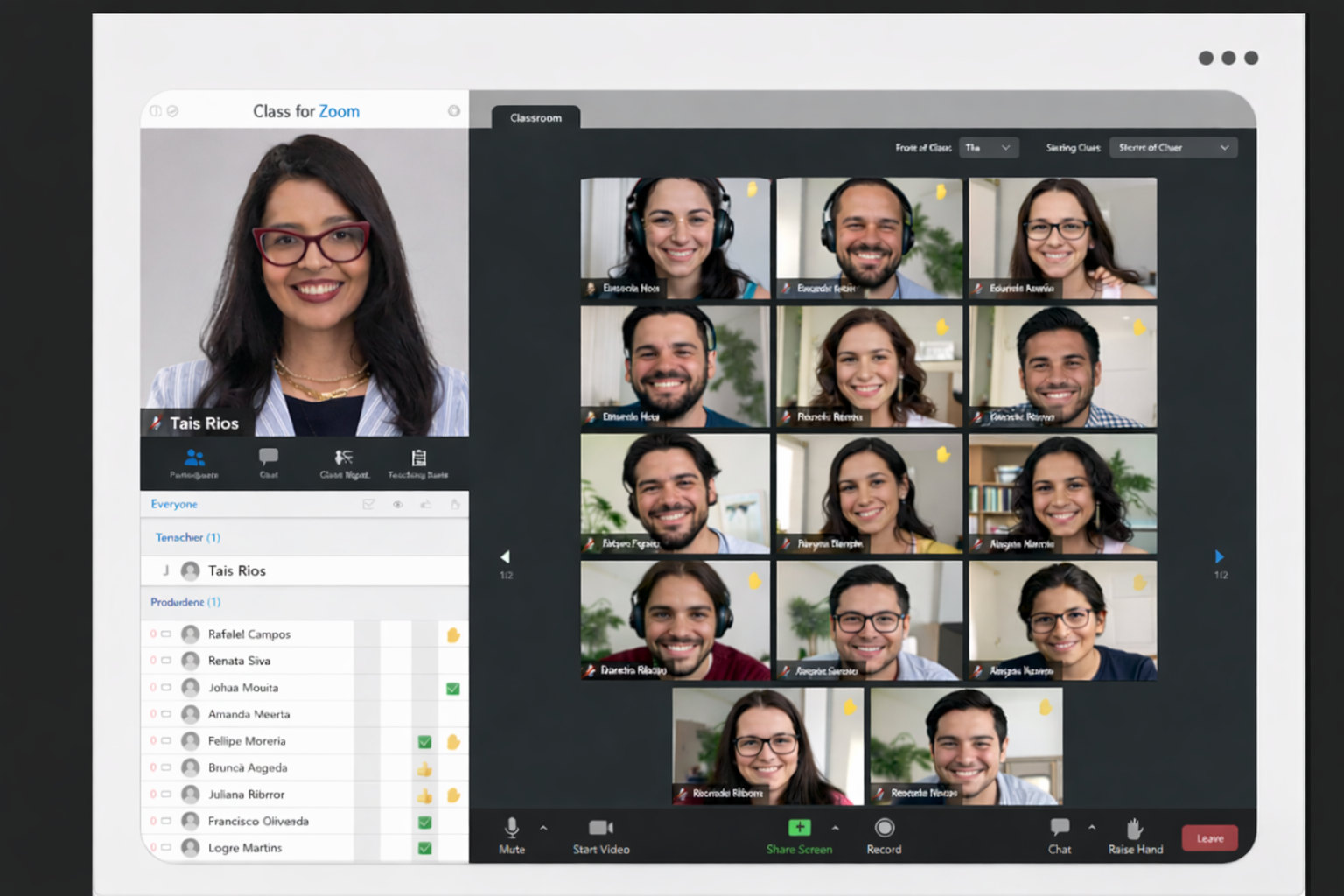Viewport: 1344px width, 896px height.
Task: Open the Front of Class dropdown
Action: (x=988, y=148)
